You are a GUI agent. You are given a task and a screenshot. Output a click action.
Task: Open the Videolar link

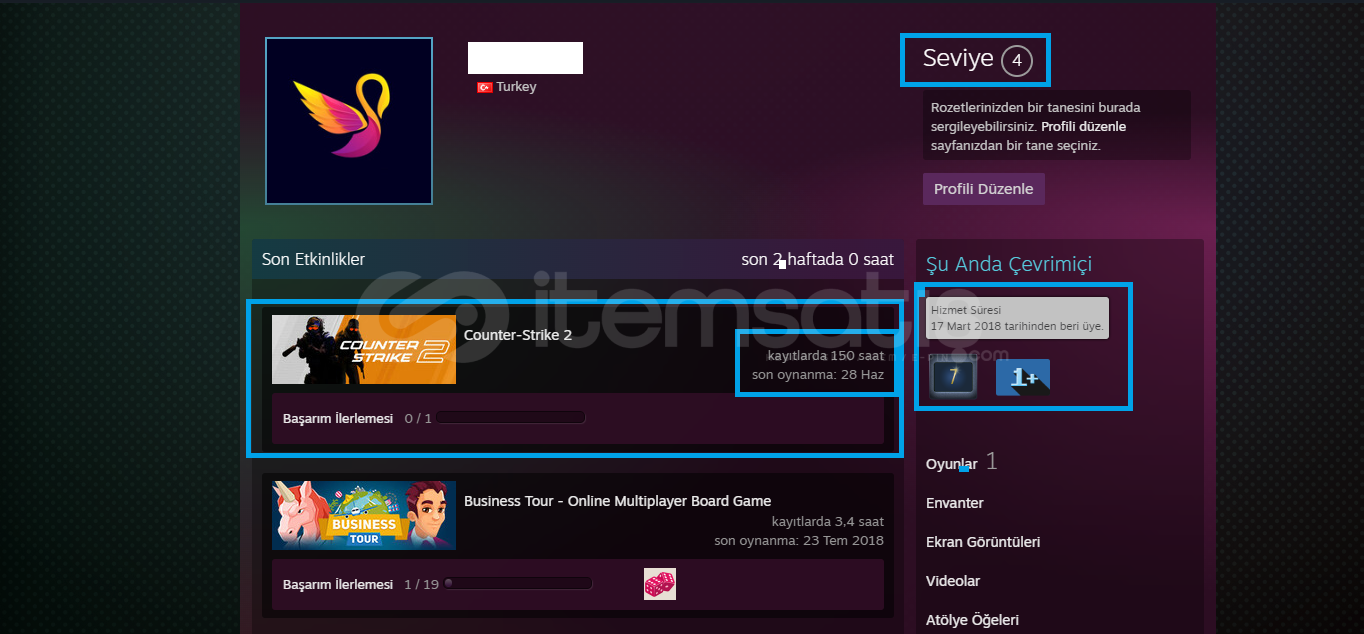click(953, 581)
